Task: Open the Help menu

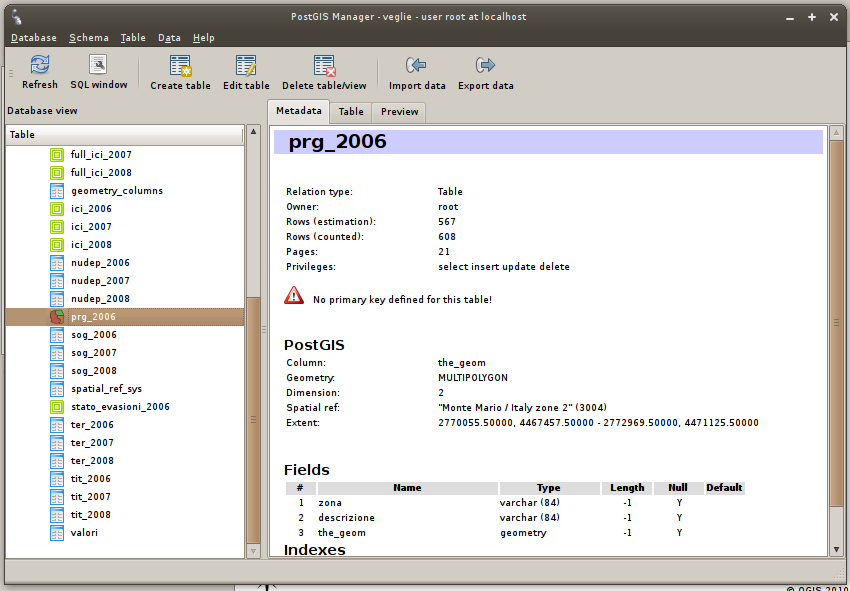Action: (203, 38)
